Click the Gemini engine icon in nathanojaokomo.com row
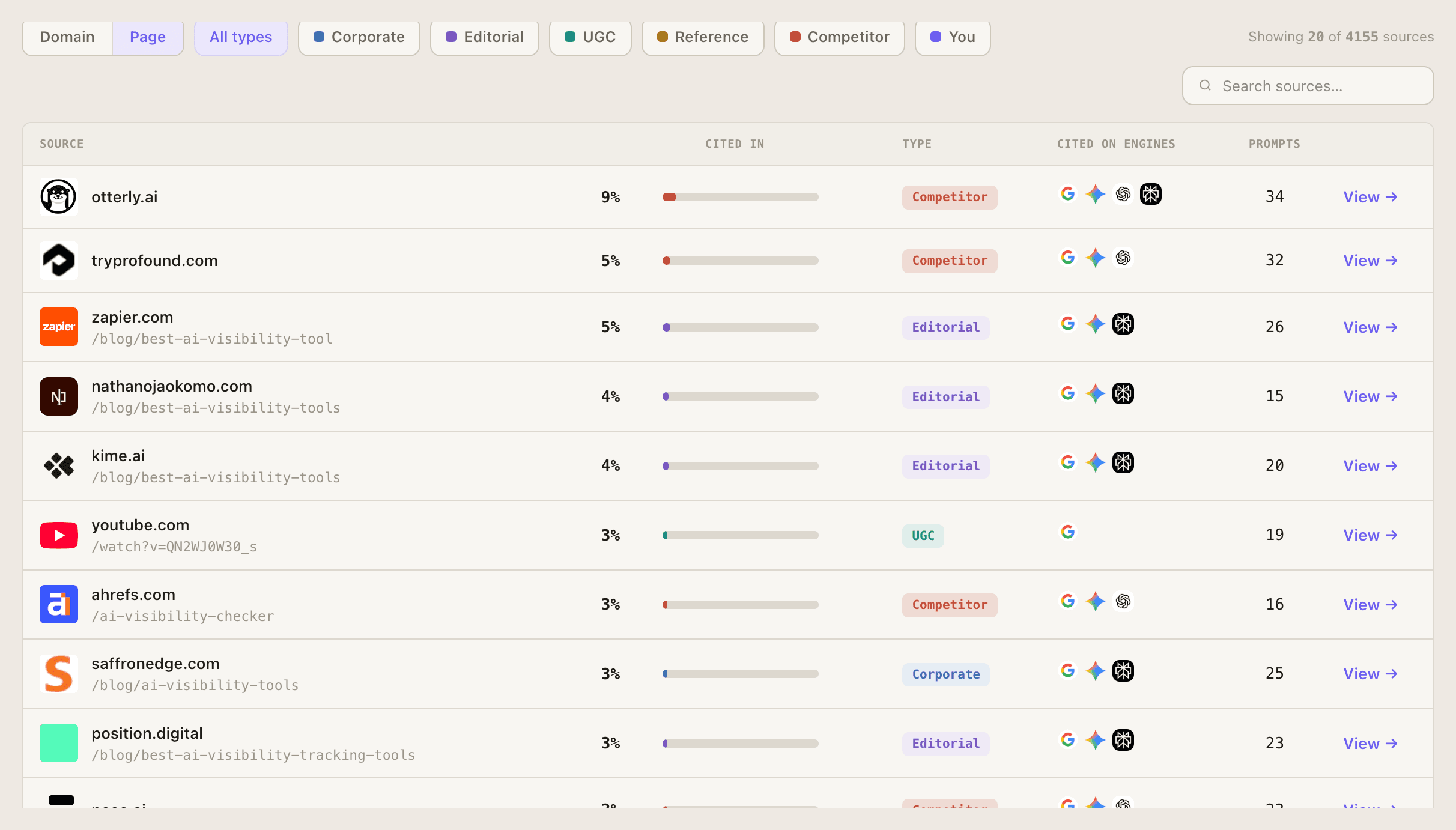 pos(1096,393)
